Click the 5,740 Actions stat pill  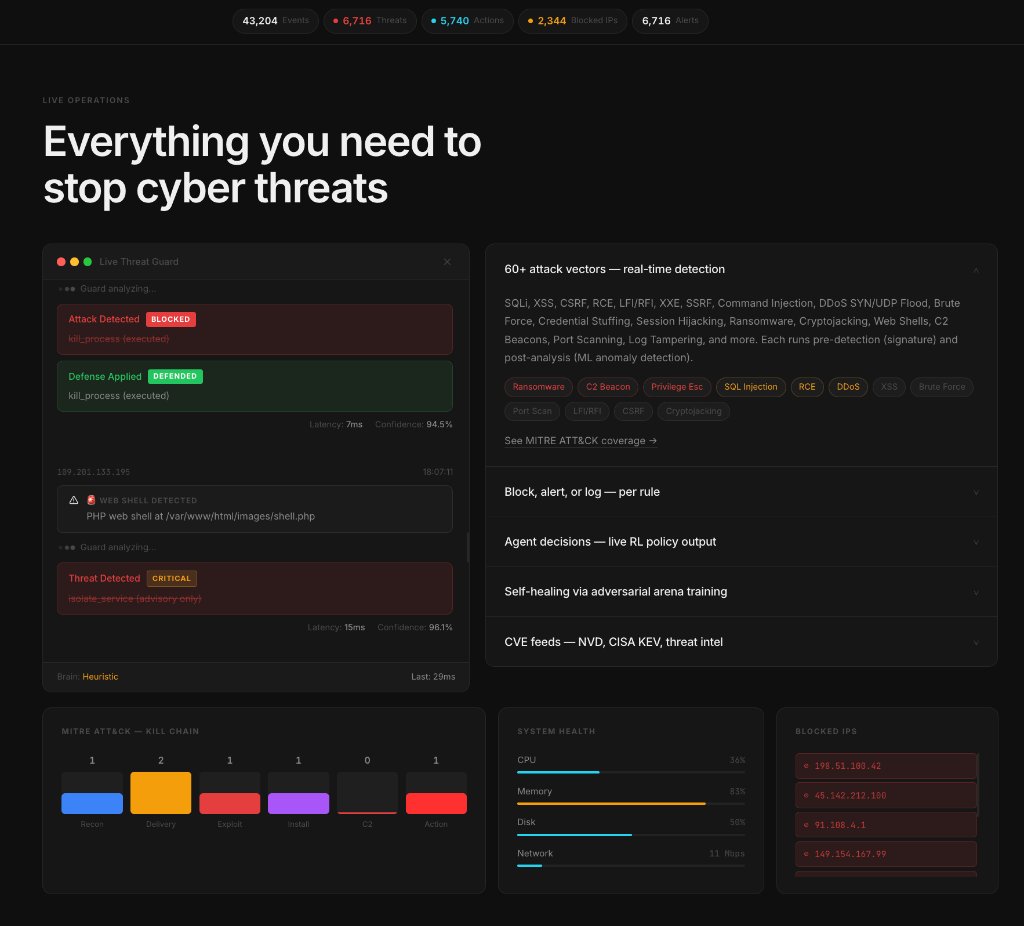pos(467,21)
